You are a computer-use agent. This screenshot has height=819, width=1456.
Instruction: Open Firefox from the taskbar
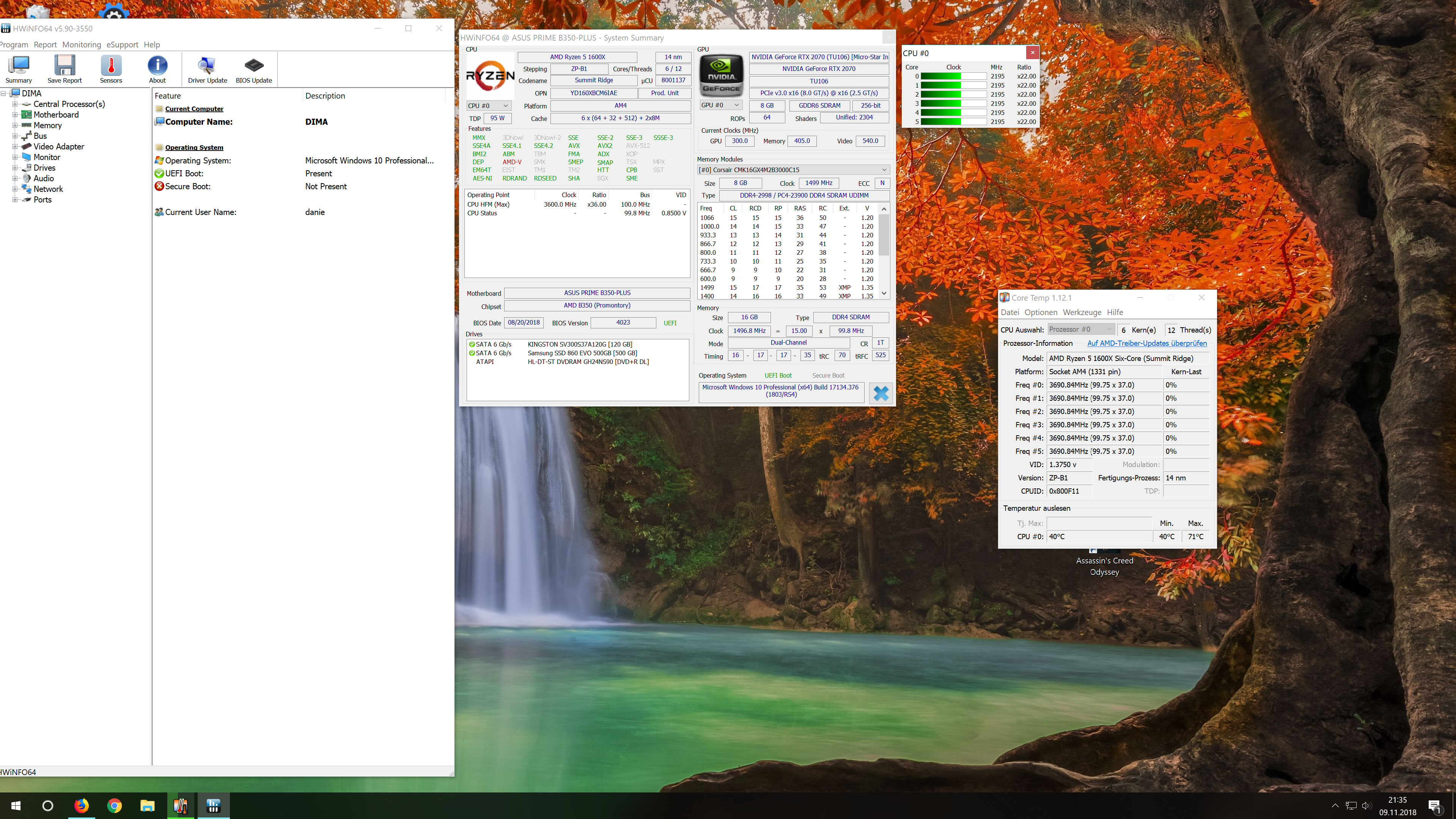pos(82,805)
